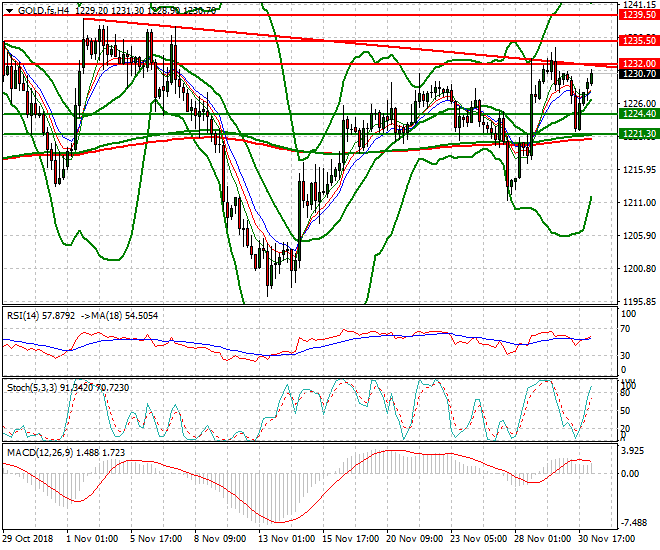Select the 20 Nov 09:00 time label

(x=415, y=539)
